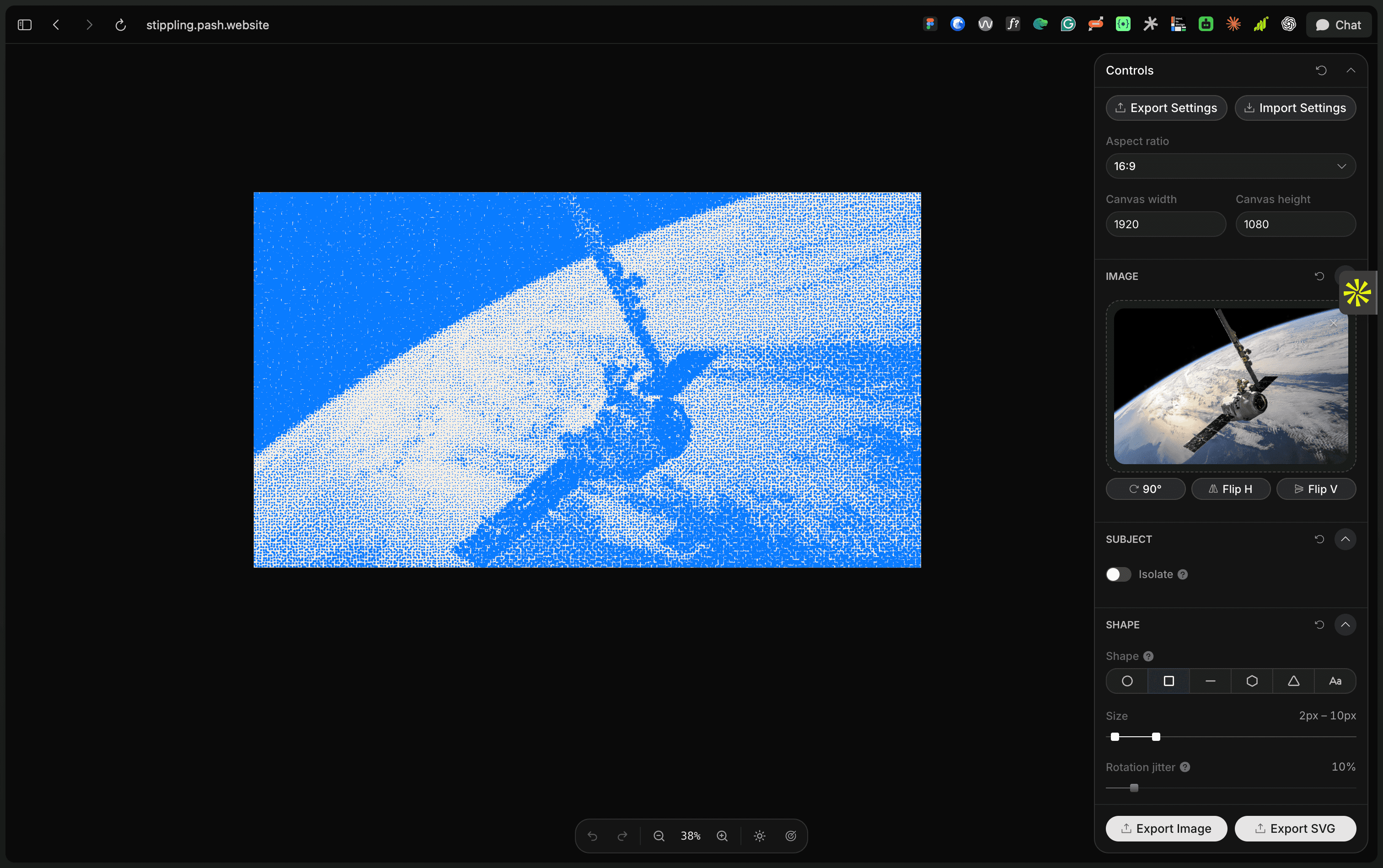Click the 38% zoom level

691,836
